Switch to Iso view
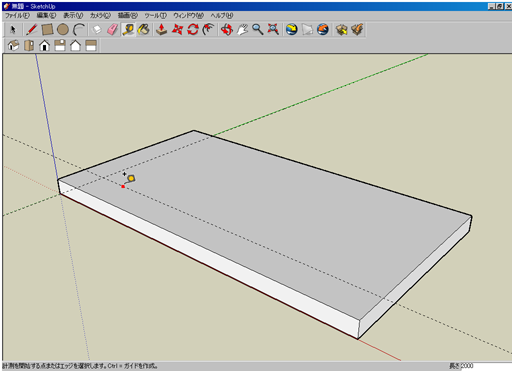 [13, 45]
